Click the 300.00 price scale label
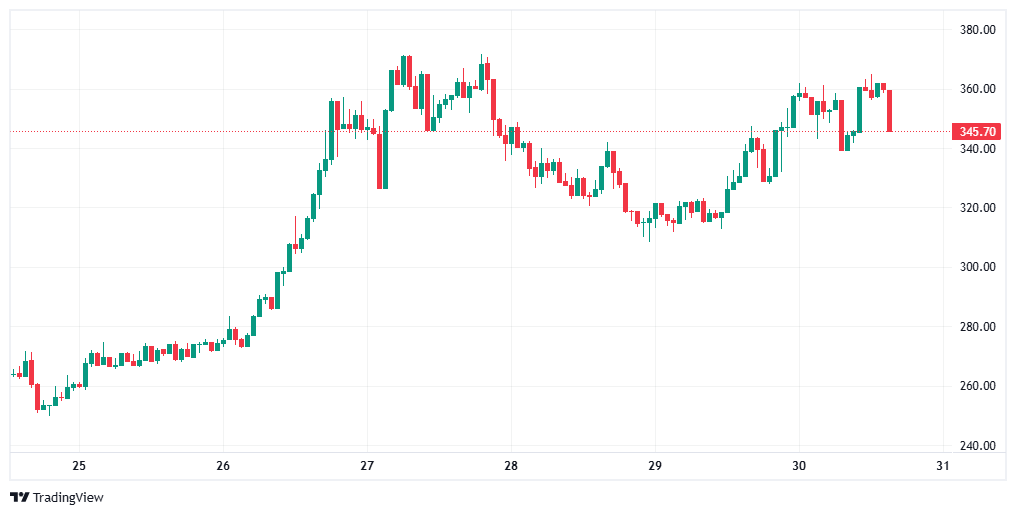Image resolution: width=1016 pixels, height=515 pixels. click(976, 267)
